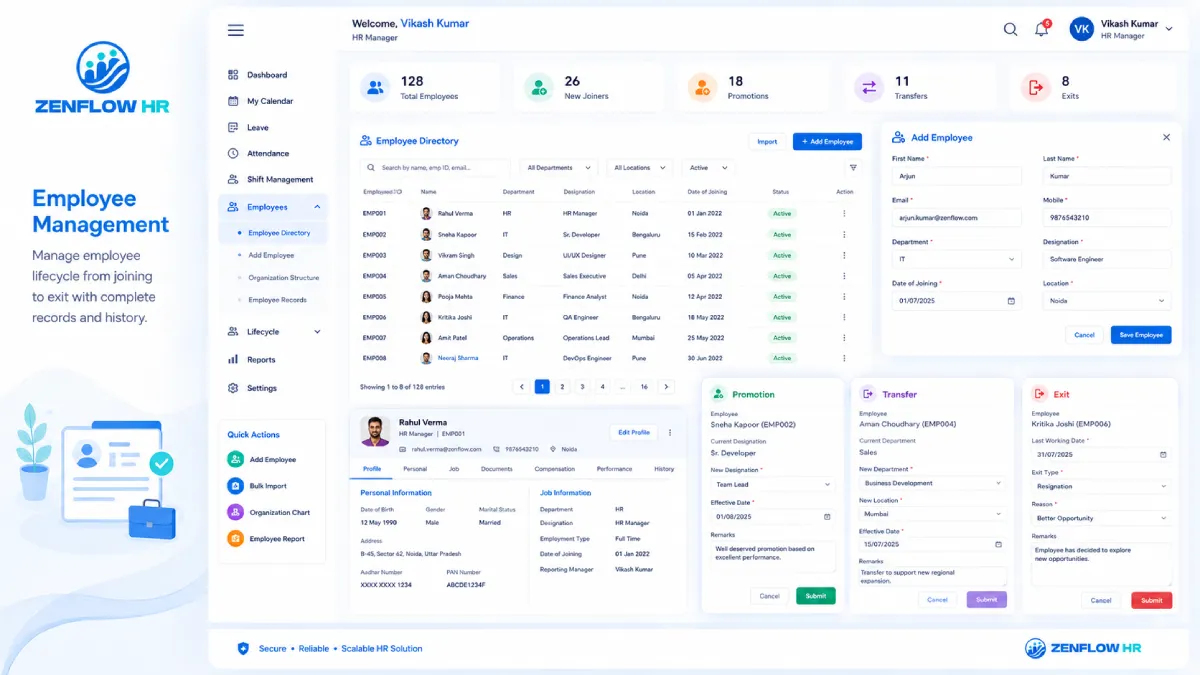Click the employee search input field

click(x=435, y=168)
